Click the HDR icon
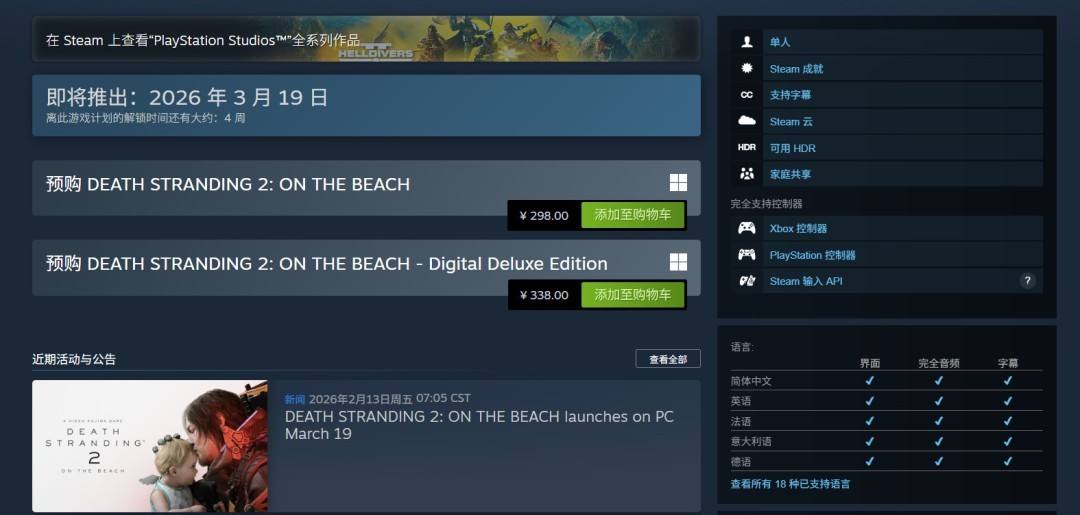The width and height of the screenshot is (1080, 515). point(747,147)
